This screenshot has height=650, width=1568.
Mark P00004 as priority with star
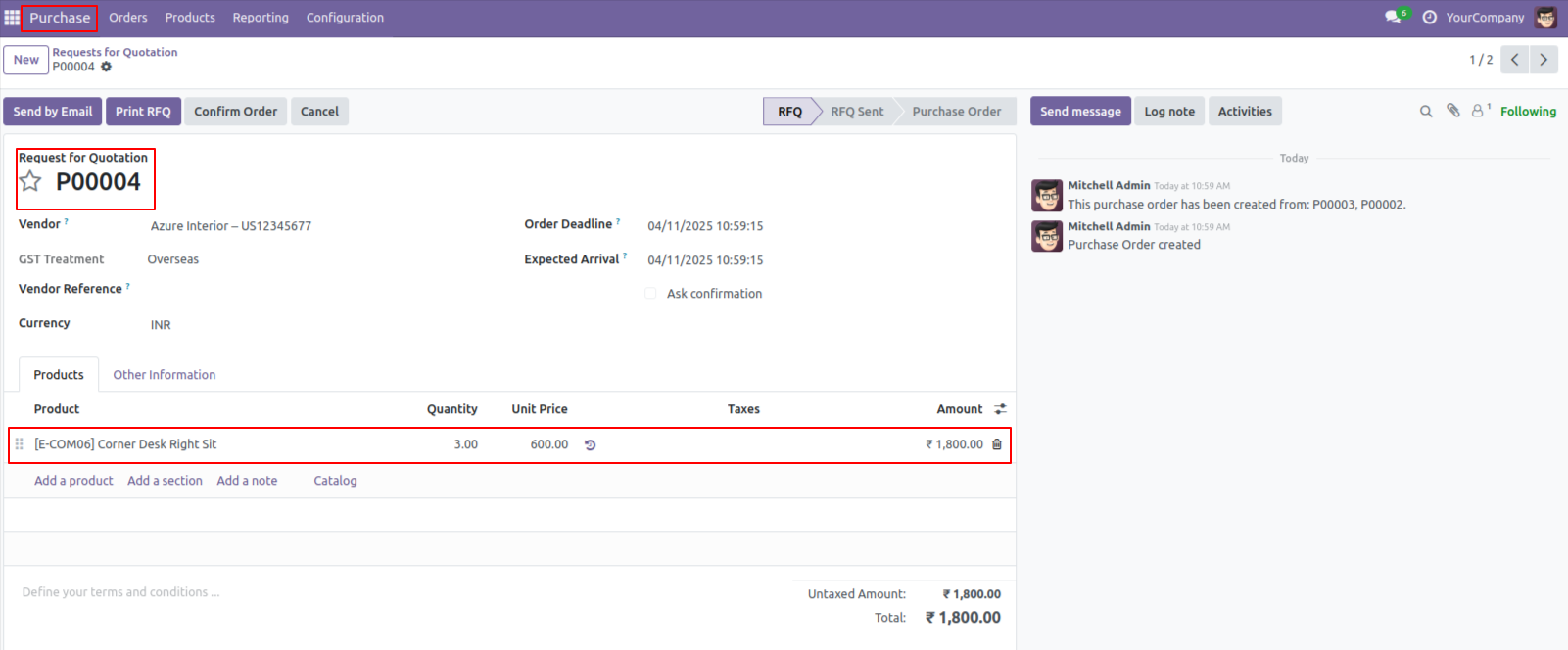pos(31,181)
